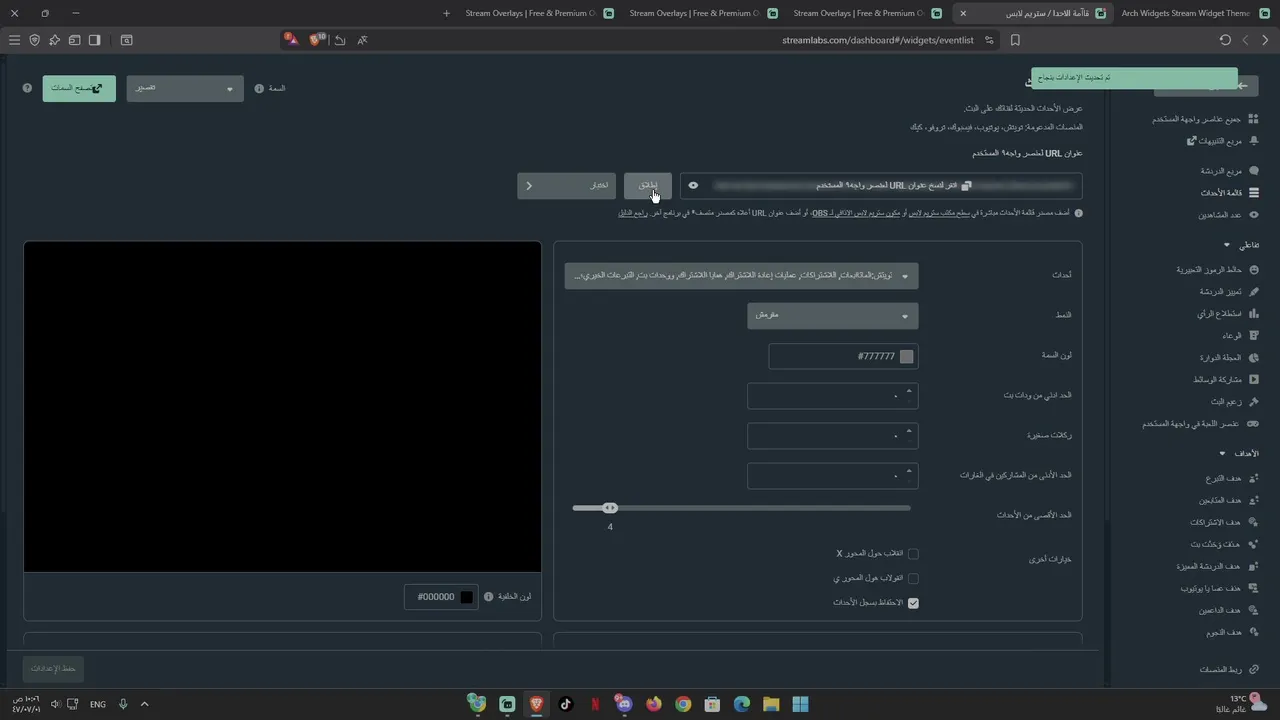Enable flip around X axis checkbox

coord(913,553)
